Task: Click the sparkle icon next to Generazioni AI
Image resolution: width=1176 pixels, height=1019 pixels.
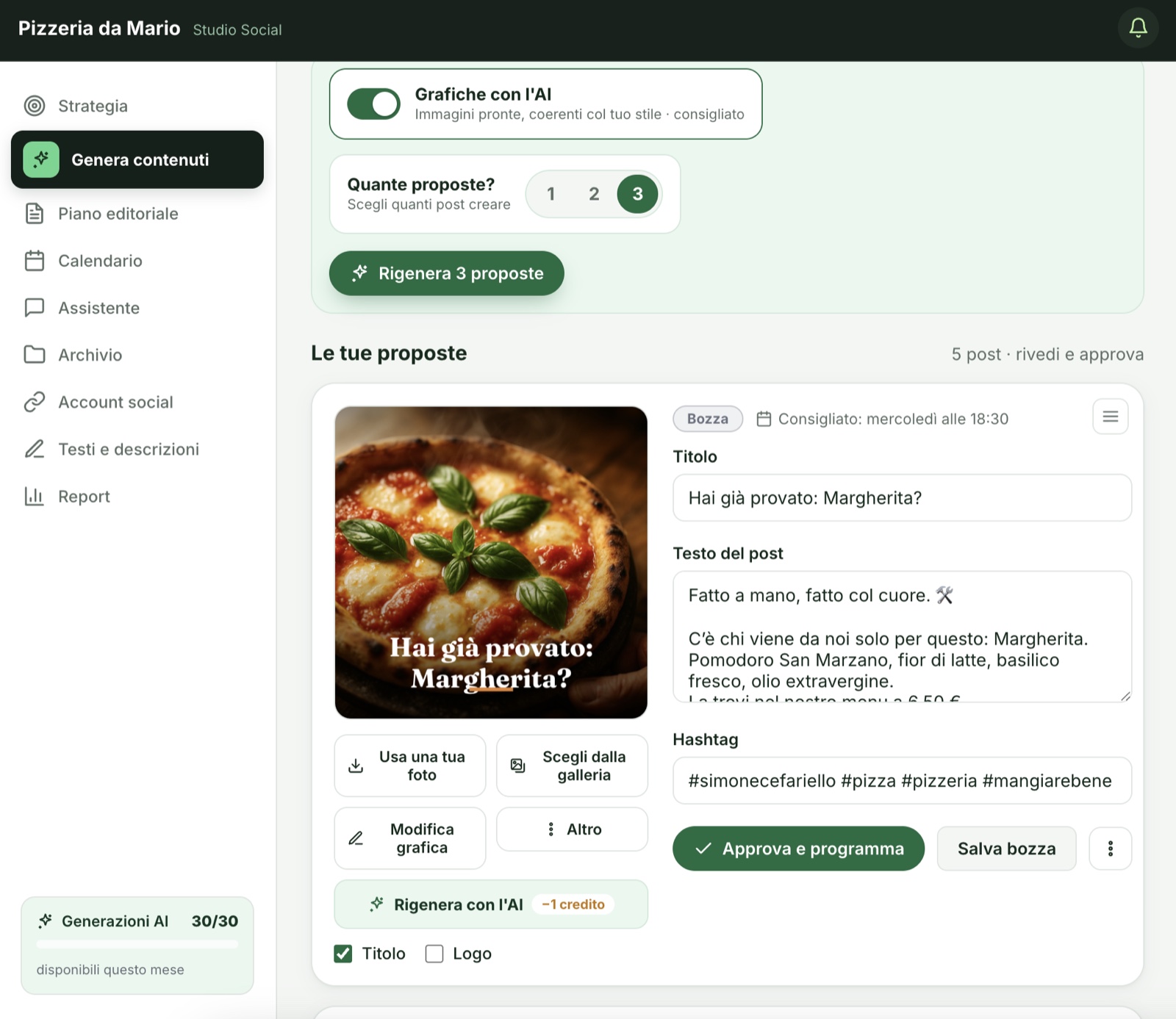Action: tap(45, 921)
